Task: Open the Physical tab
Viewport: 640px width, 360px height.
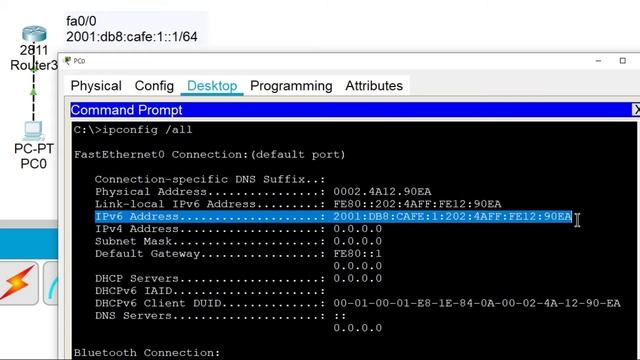Action: coord(96,86)
